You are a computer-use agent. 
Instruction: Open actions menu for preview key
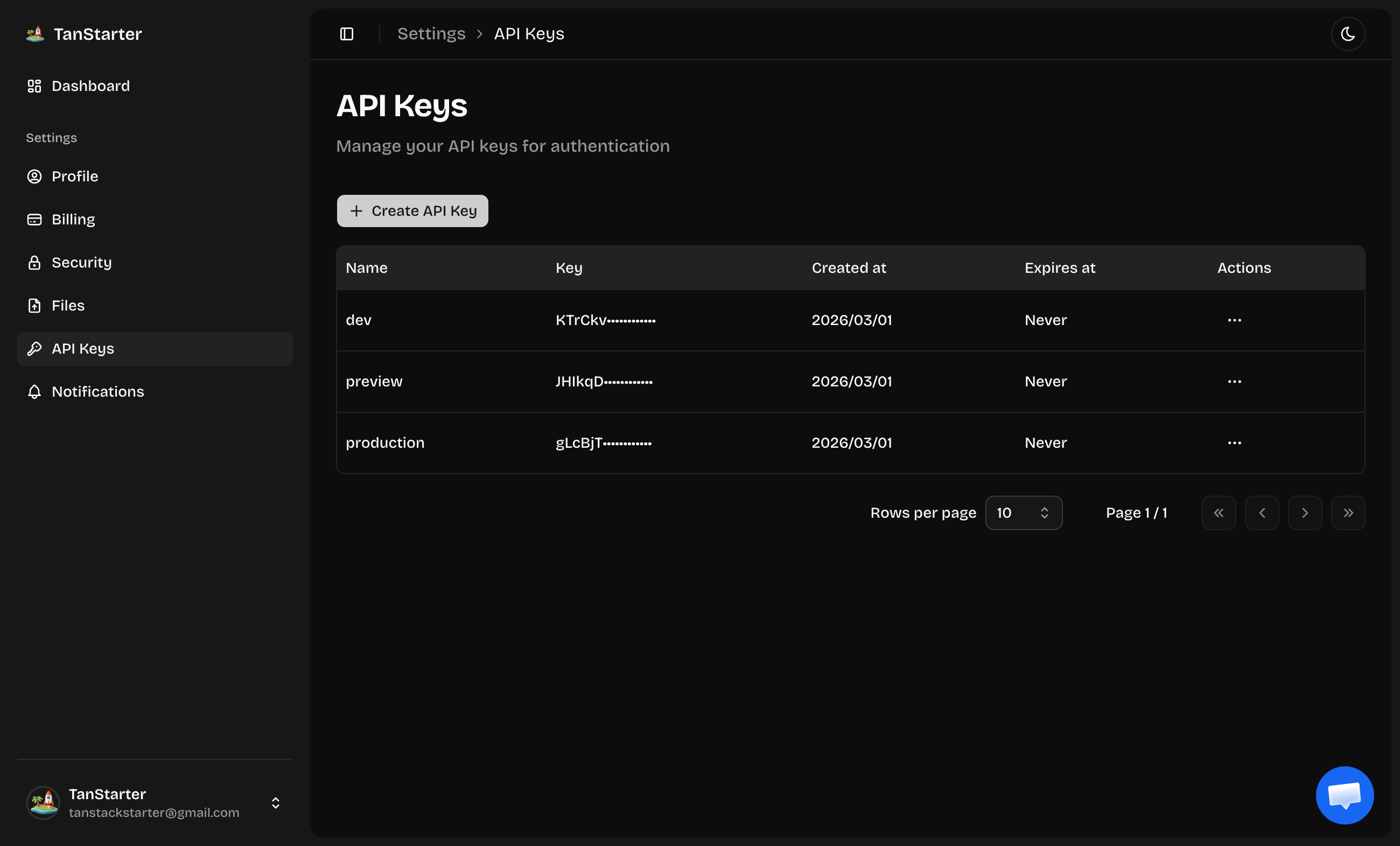(x=1234, y=382)
